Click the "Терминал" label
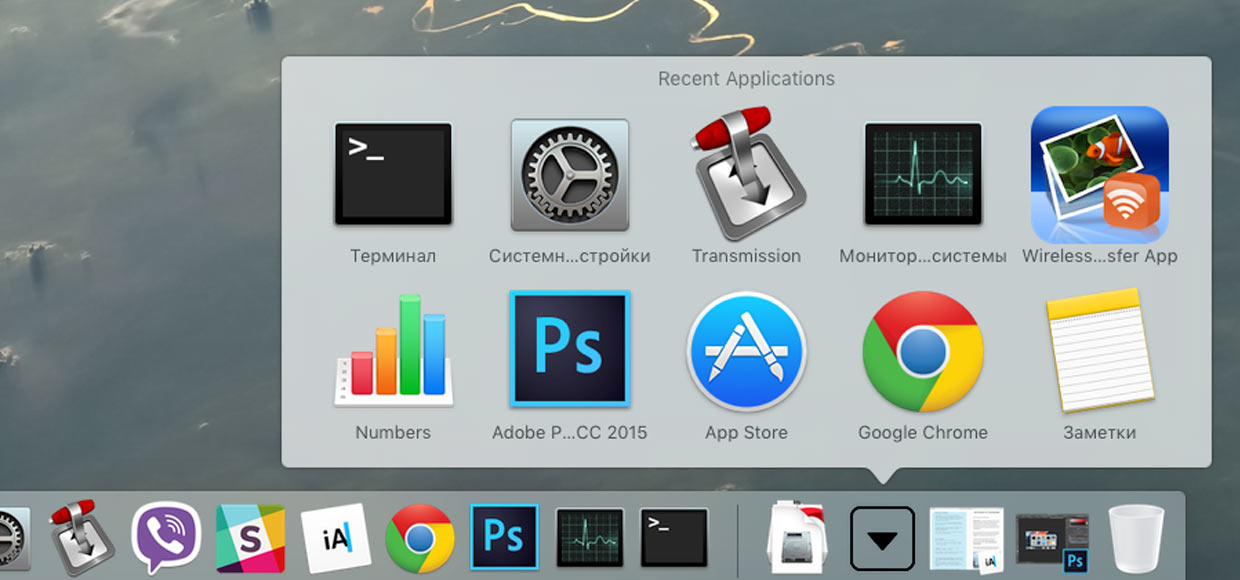The width and height of the screenshot is (1240, 580). [393, 256]
